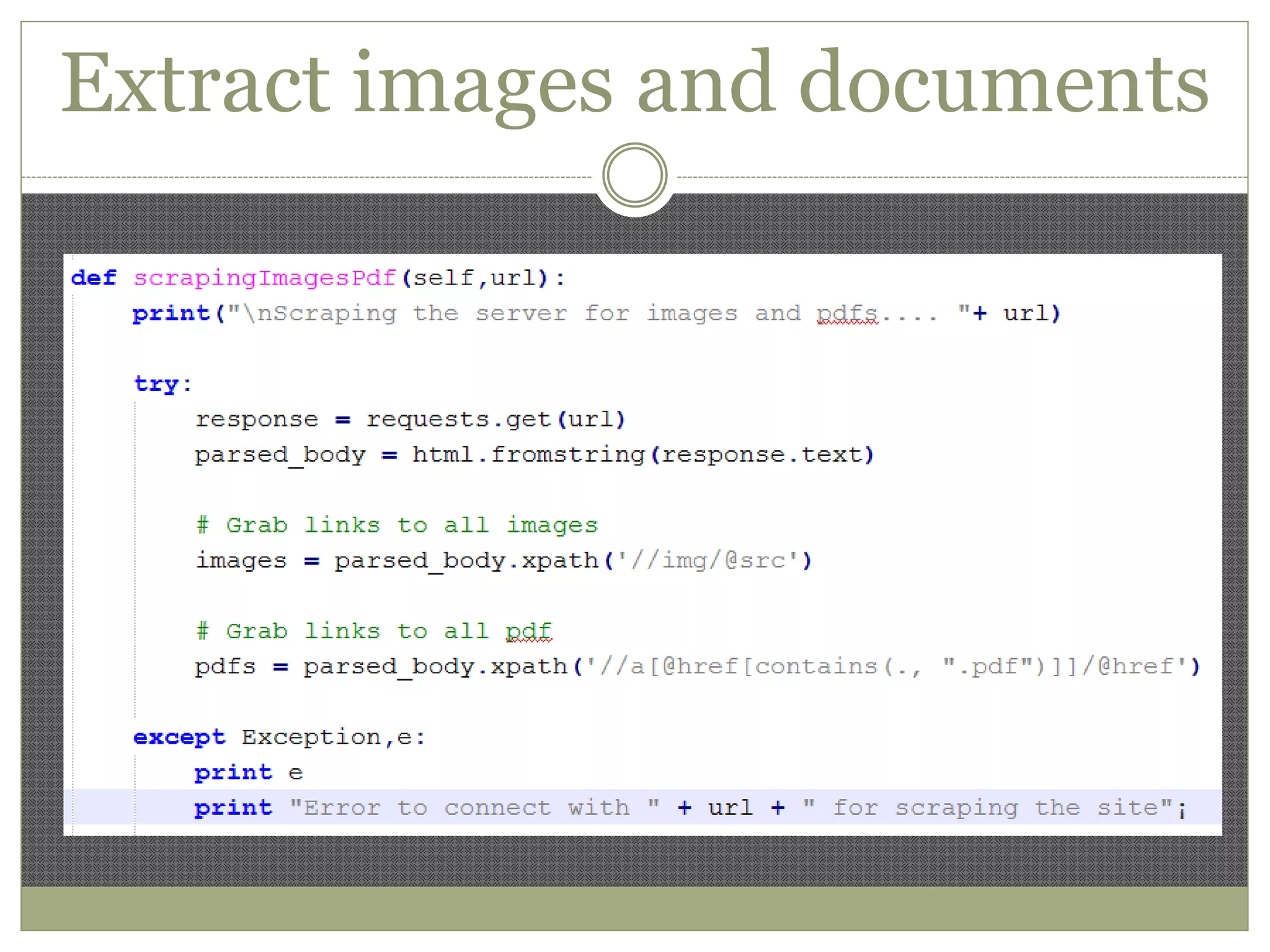
Task: Click the 'def' keyword in the code
Action: pos(94,278)
